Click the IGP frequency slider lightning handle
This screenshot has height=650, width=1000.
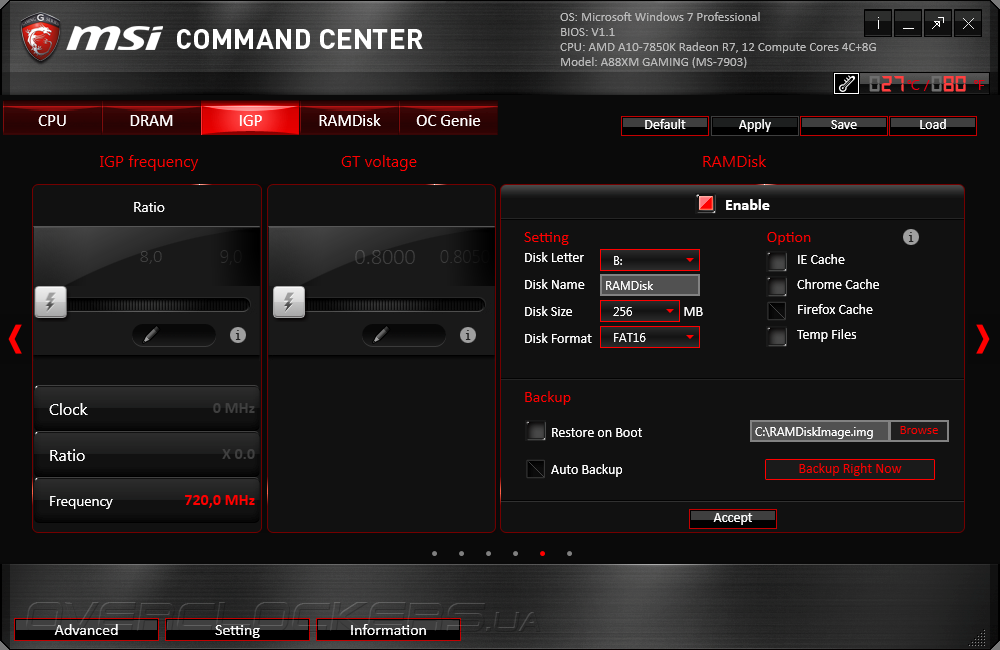point(50,302)
